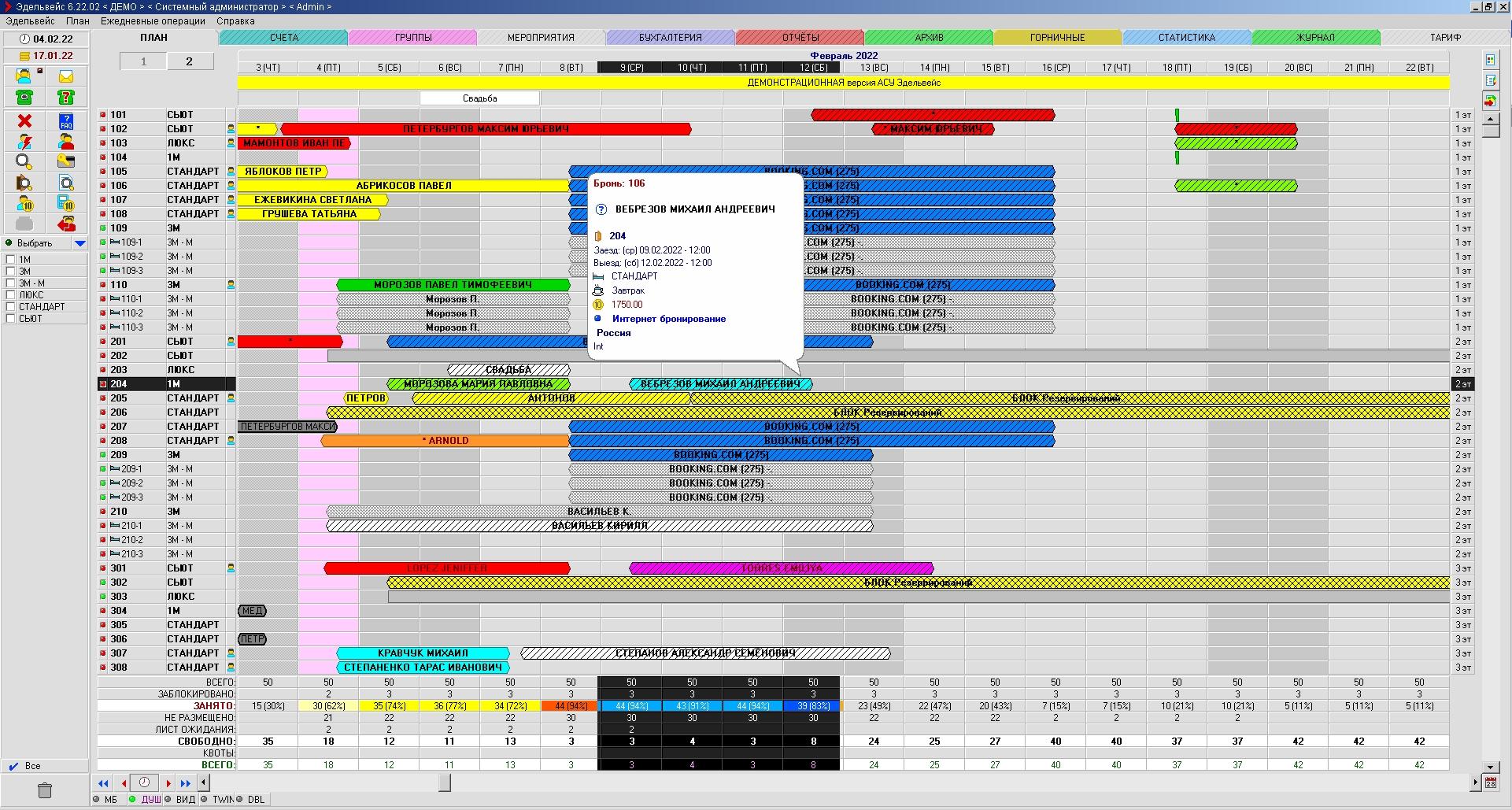Click the red X delete icon
The image size is (1512, 810).
tap(24, 121)
